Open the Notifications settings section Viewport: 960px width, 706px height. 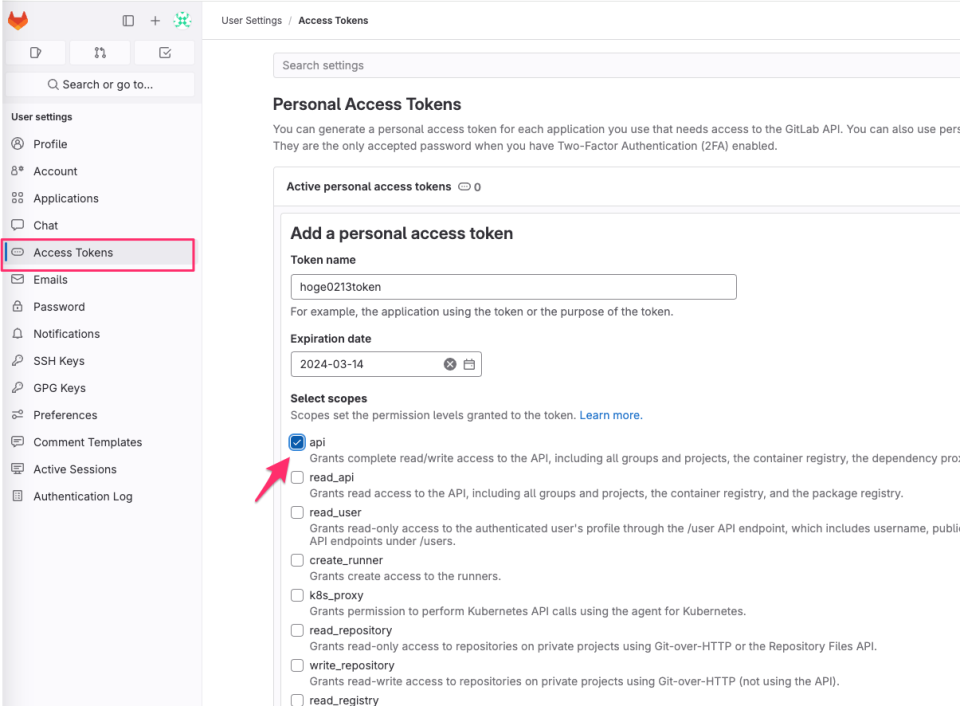click(x=67, y=333)
